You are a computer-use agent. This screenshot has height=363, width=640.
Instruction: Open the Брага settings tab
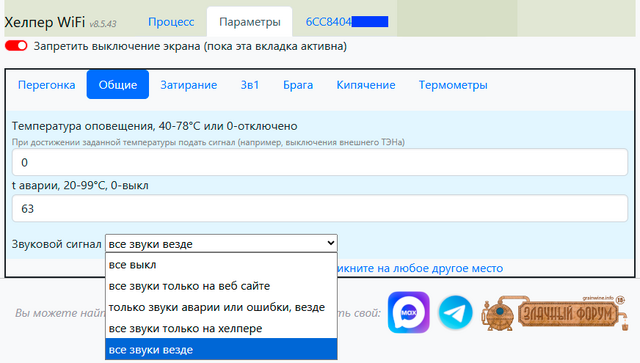298,85
